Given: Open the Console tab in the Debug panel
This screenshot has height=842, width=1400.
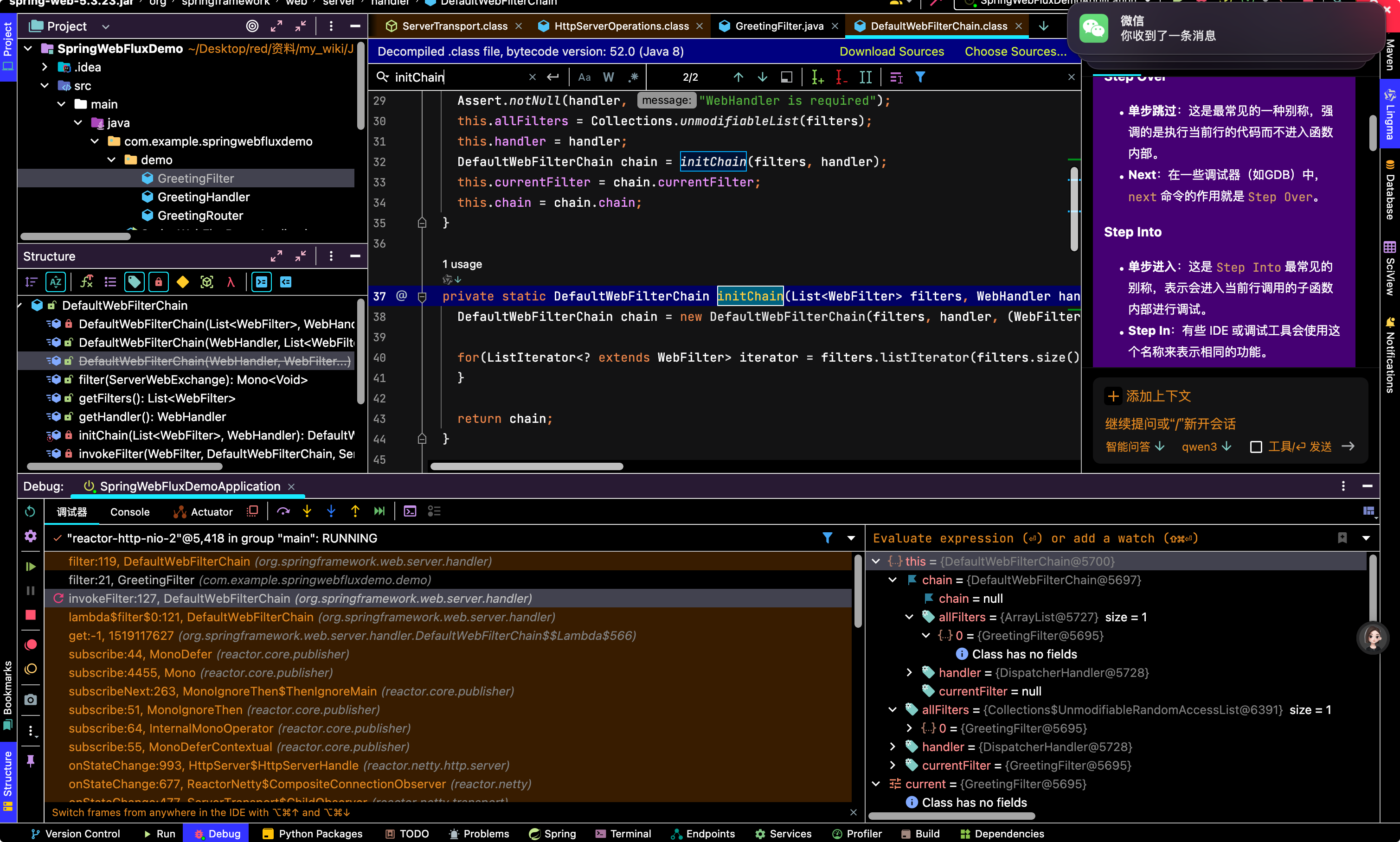Looking at the screenshot, I should click(x=130, y=512).
